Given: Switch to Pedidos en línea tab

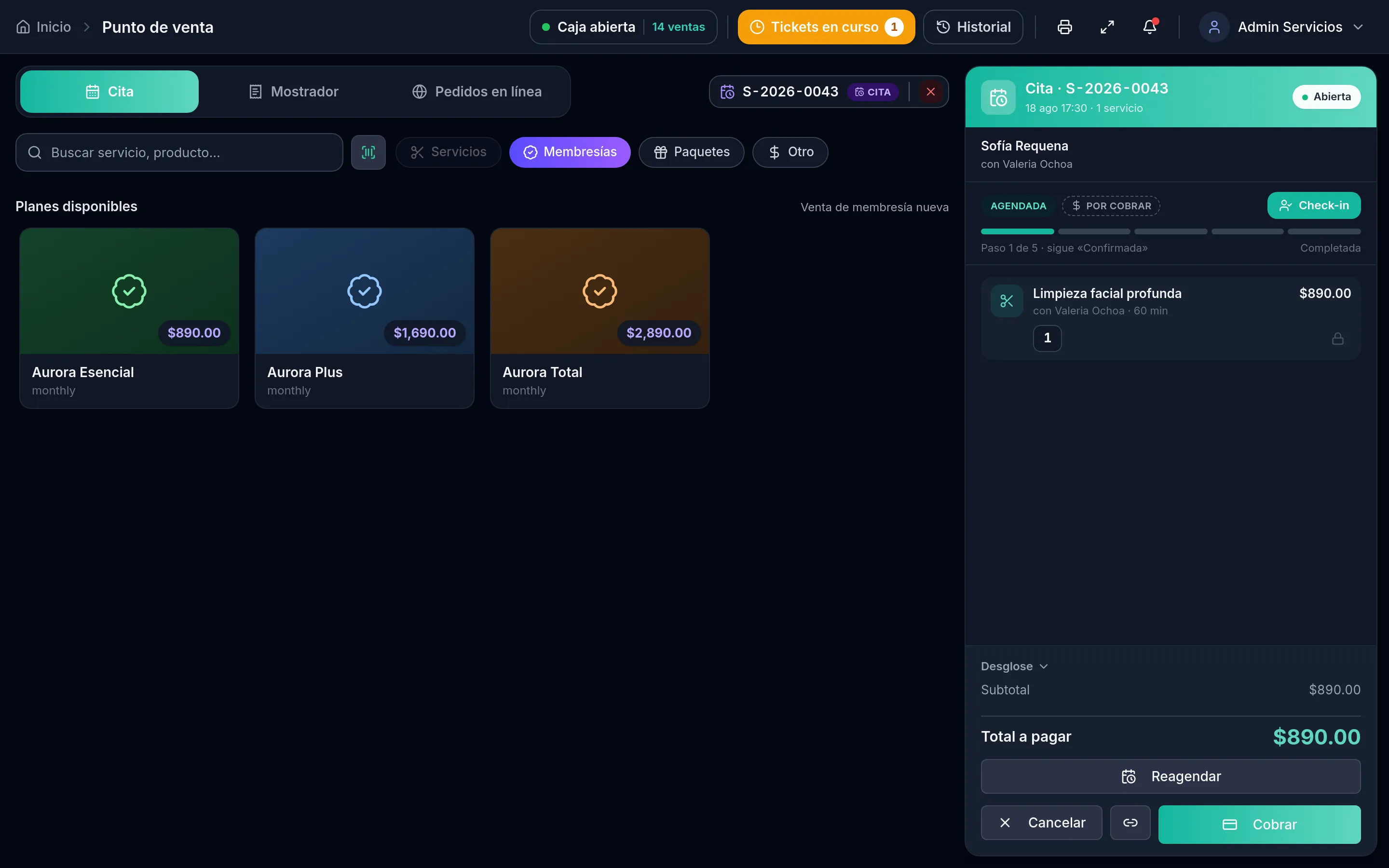Looking at the screenshot, I should click(477, 92).
